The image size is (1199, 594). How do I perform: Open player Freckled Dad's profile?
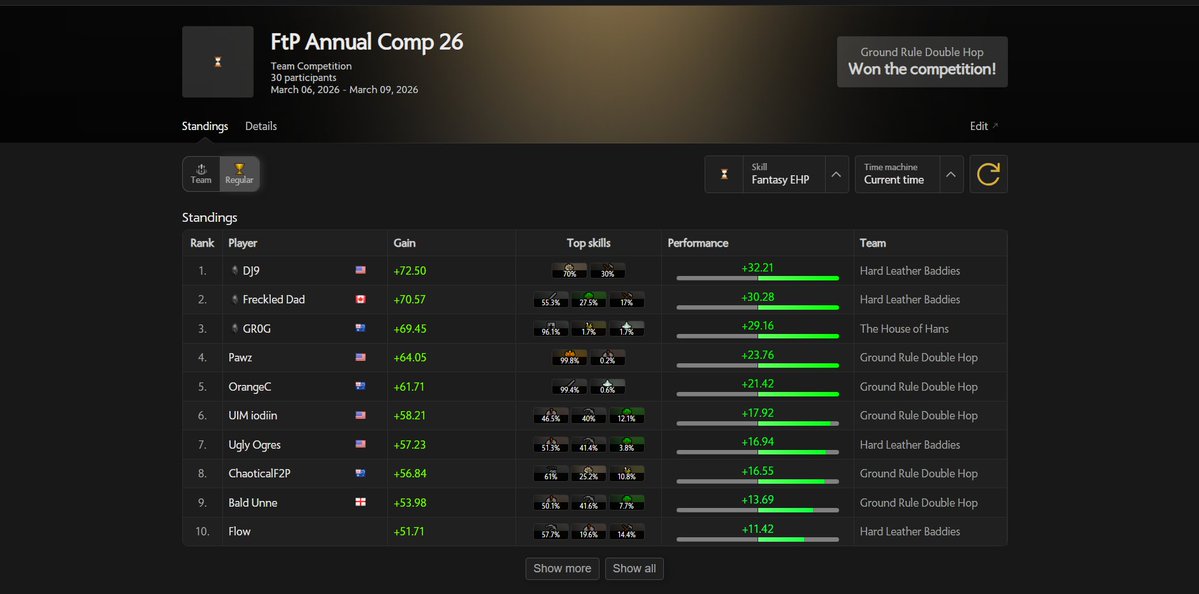[x=274, y=300]
